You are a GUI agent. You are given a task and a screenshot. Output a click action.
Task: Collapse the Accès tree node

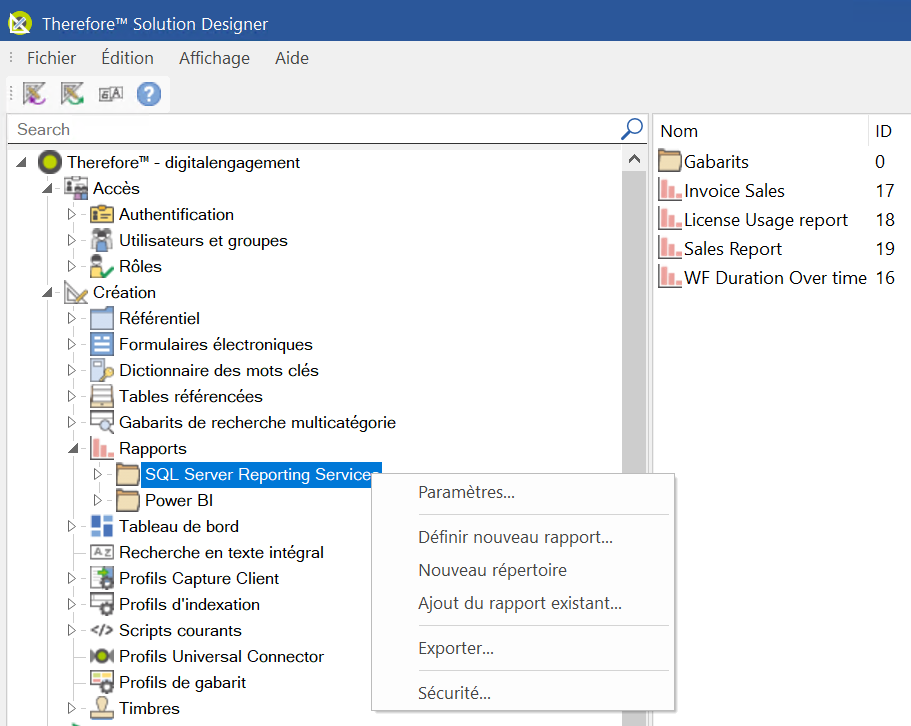(x=48, y=188)
